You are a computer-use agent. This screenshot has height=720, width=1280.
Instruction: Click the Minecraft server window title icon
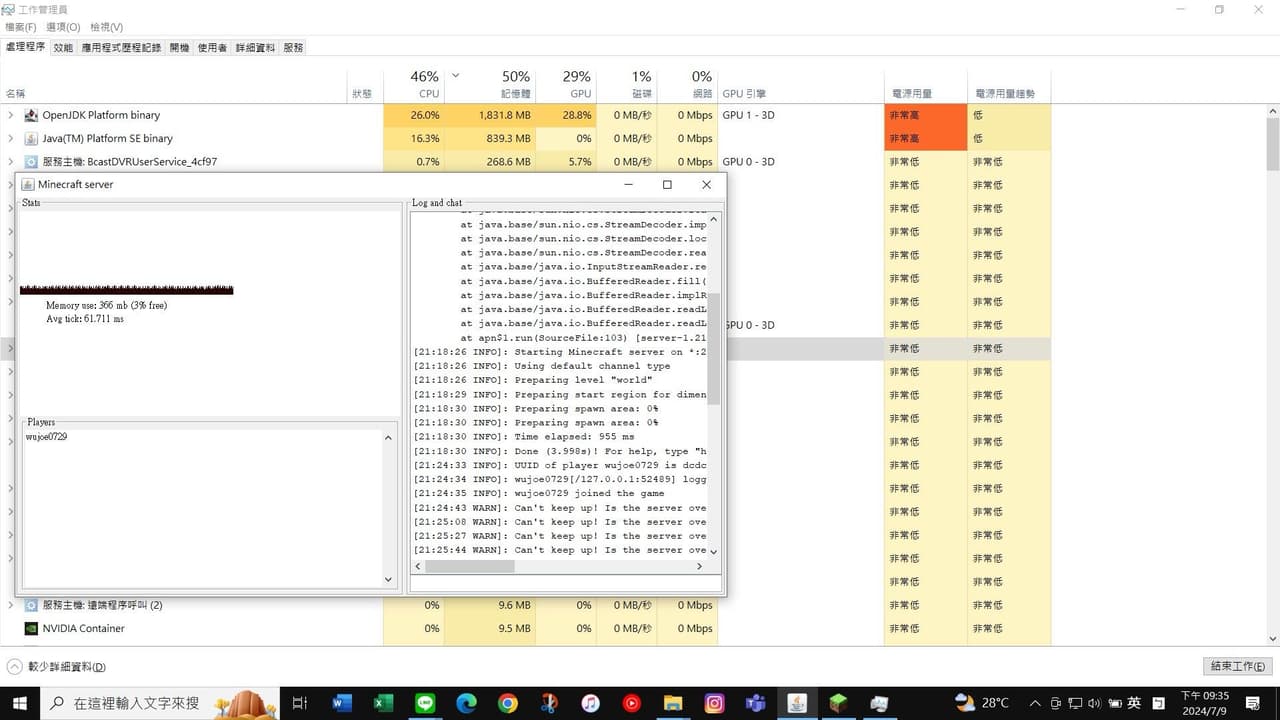[x=28, y=184]
